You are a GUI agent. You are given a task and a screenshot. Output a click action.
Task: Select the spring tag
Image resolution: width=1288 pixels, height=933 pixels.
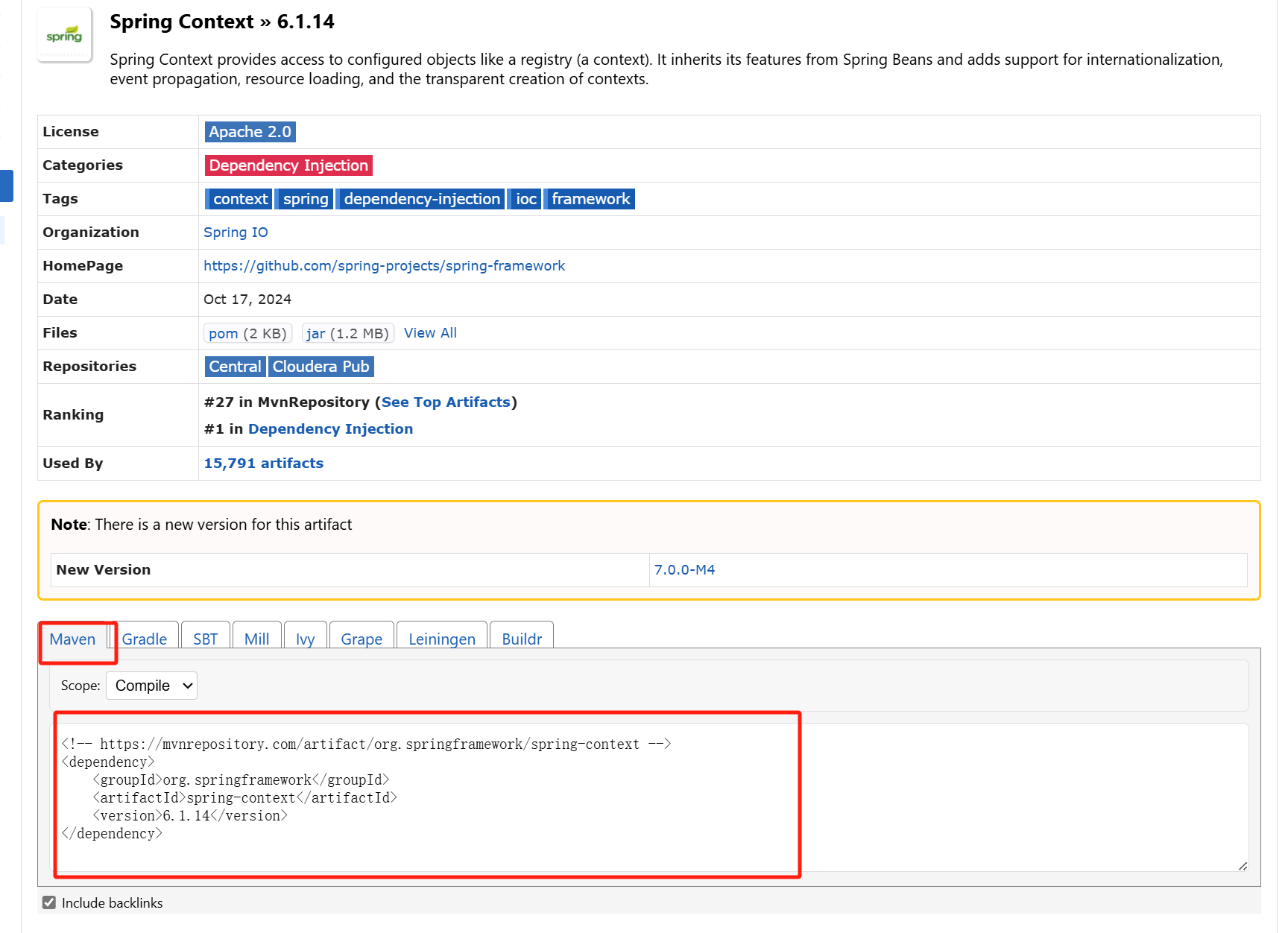pyautogui.click(x=305, y=199)
